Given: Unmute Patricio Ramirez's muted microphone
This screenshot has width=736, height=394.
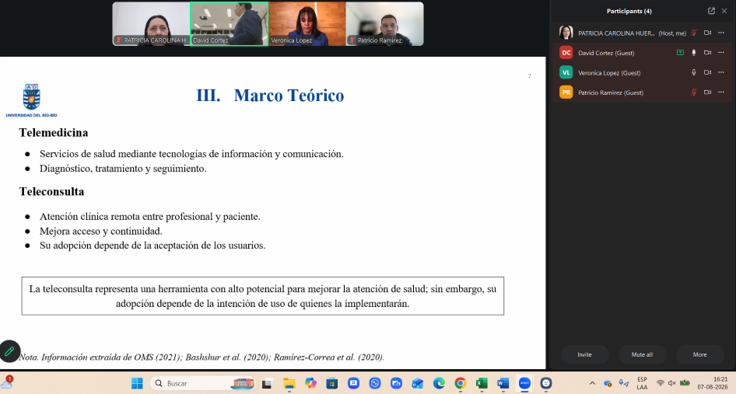Looking at the screenshot, I should pyautogui.click(x=694, y=93).
